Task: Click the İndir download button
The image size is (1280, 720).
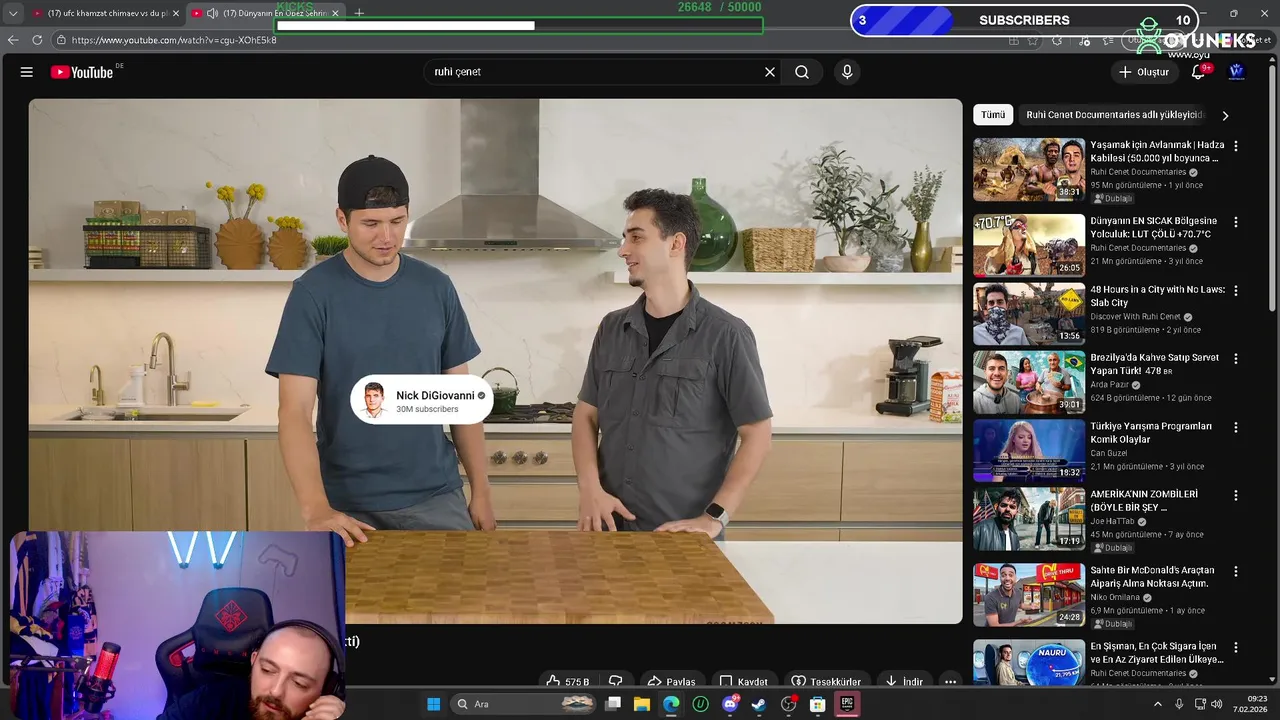Action: click(x=904, y=682)
